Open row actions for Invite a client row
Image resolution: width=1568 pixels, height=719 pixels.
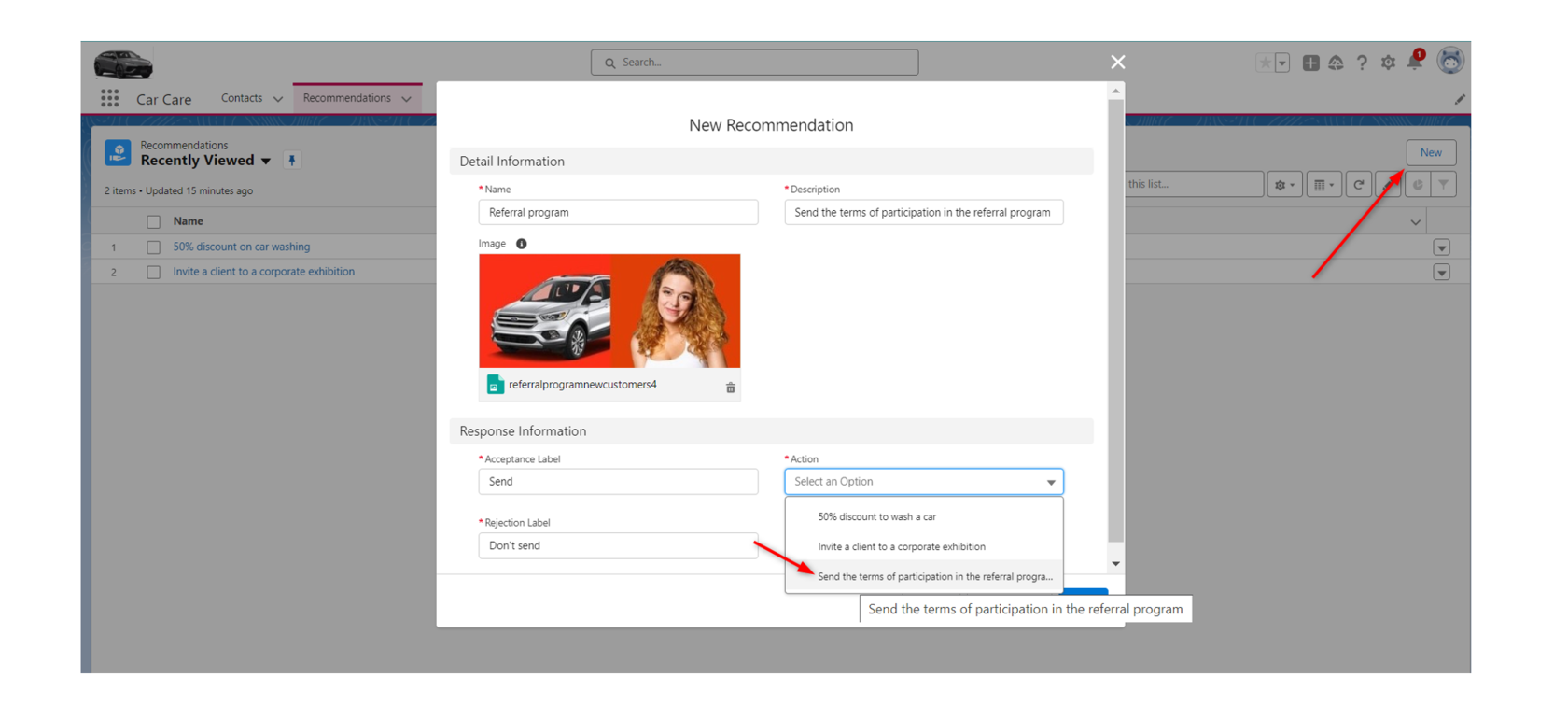[1442, 273]
